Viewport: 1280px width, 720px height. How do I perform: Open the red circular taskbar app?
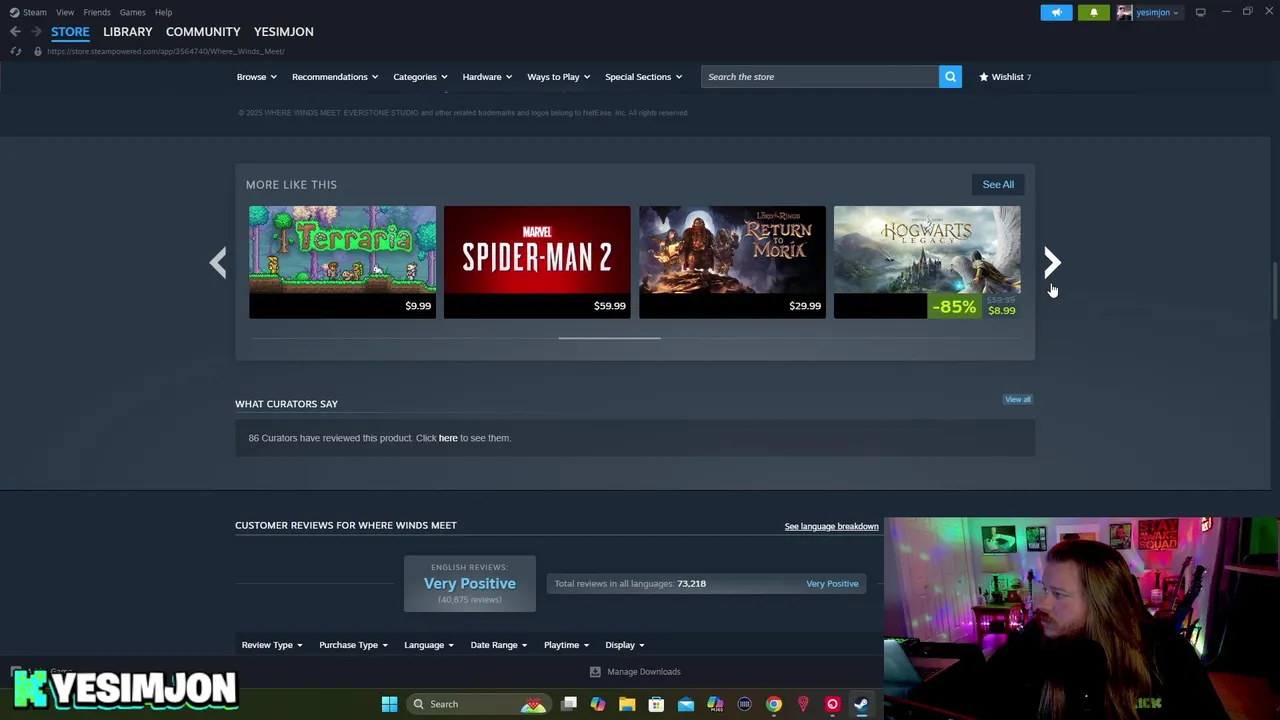coord(832,704)
